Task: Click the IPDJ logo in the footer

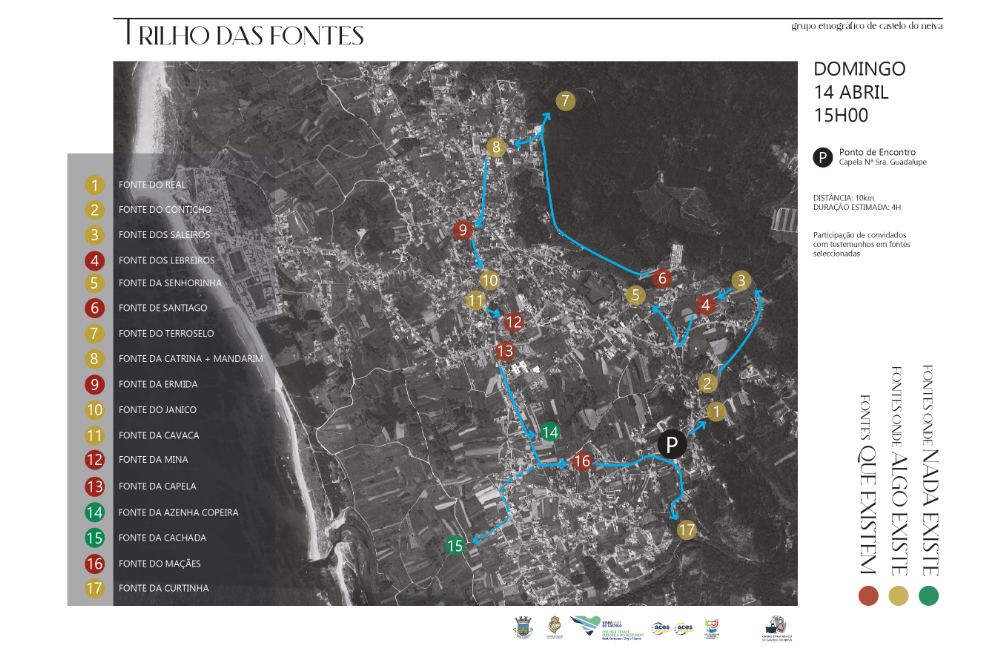Action: click(712, 628)
